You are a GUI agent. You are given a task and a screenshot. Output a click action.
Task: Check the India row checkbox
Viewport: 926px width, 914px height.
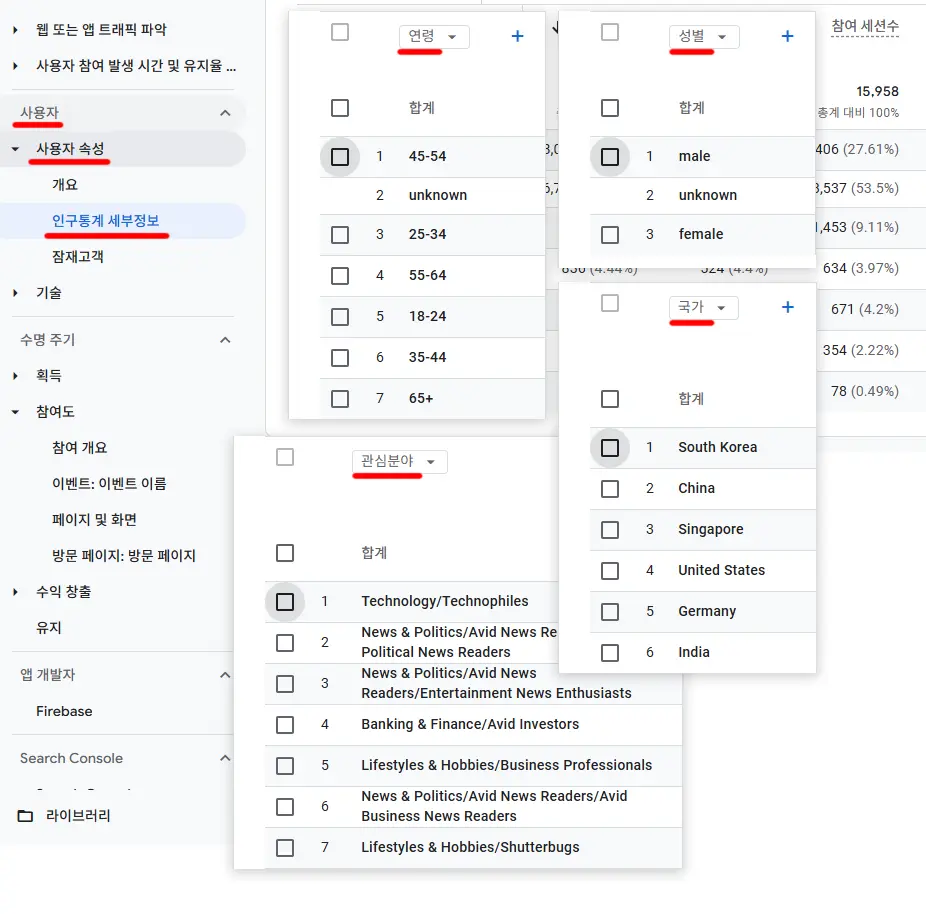point(609,653)
